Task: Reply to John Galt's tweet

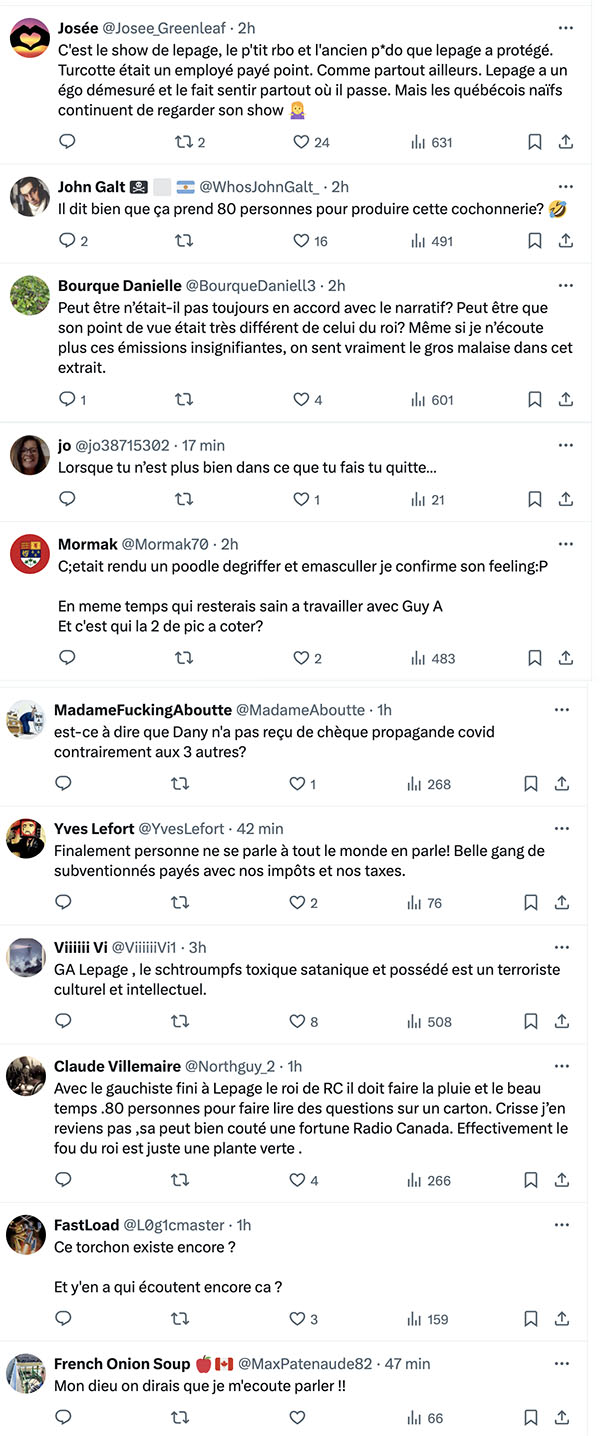Action: [67, 240]
